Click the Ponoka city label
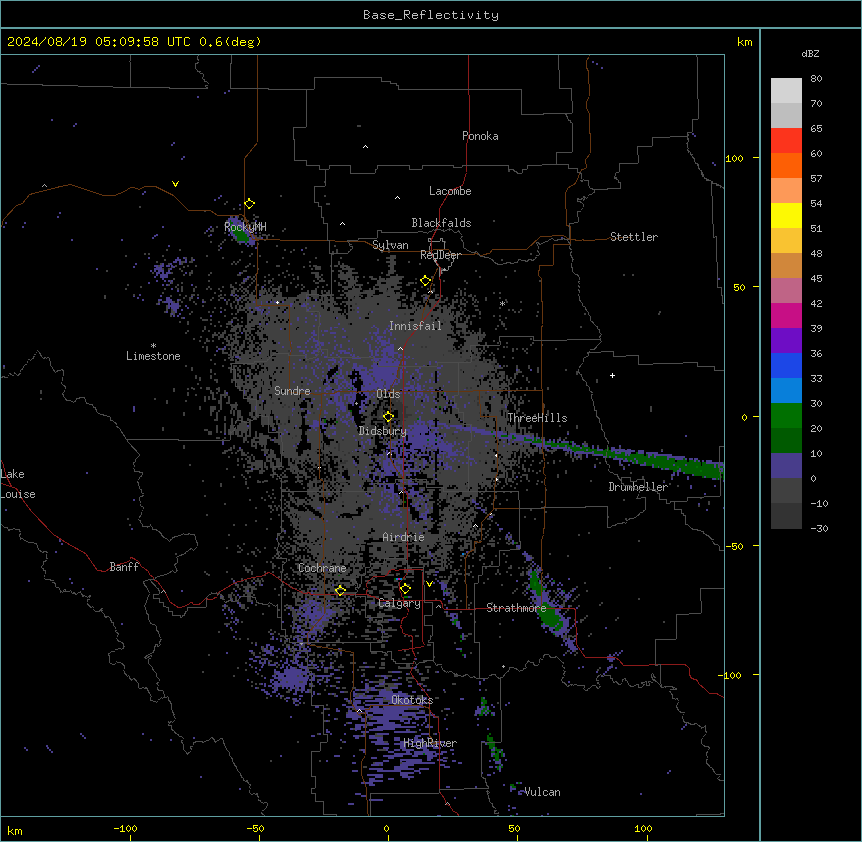 (480, 136)
